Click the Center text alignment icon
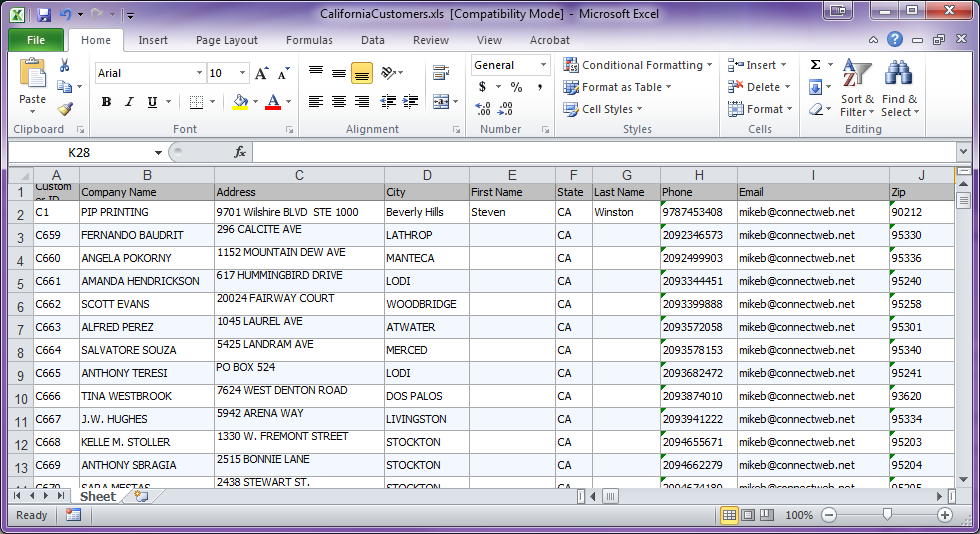Image resolution: width=980 pixels, height=534 pixels. point(339,102)
